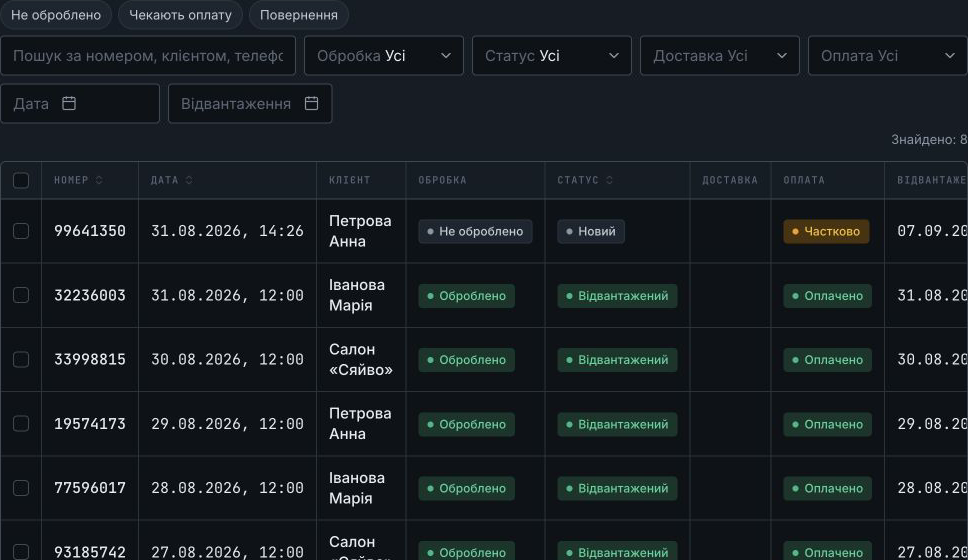968x560 pixels.
Task: Click Відвантажений badge of order 19574173
Action: pos(617,424)
